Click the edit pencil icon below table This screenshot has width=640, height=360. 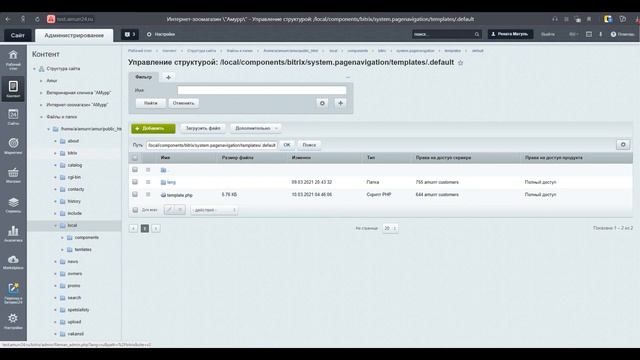[169, 210]
